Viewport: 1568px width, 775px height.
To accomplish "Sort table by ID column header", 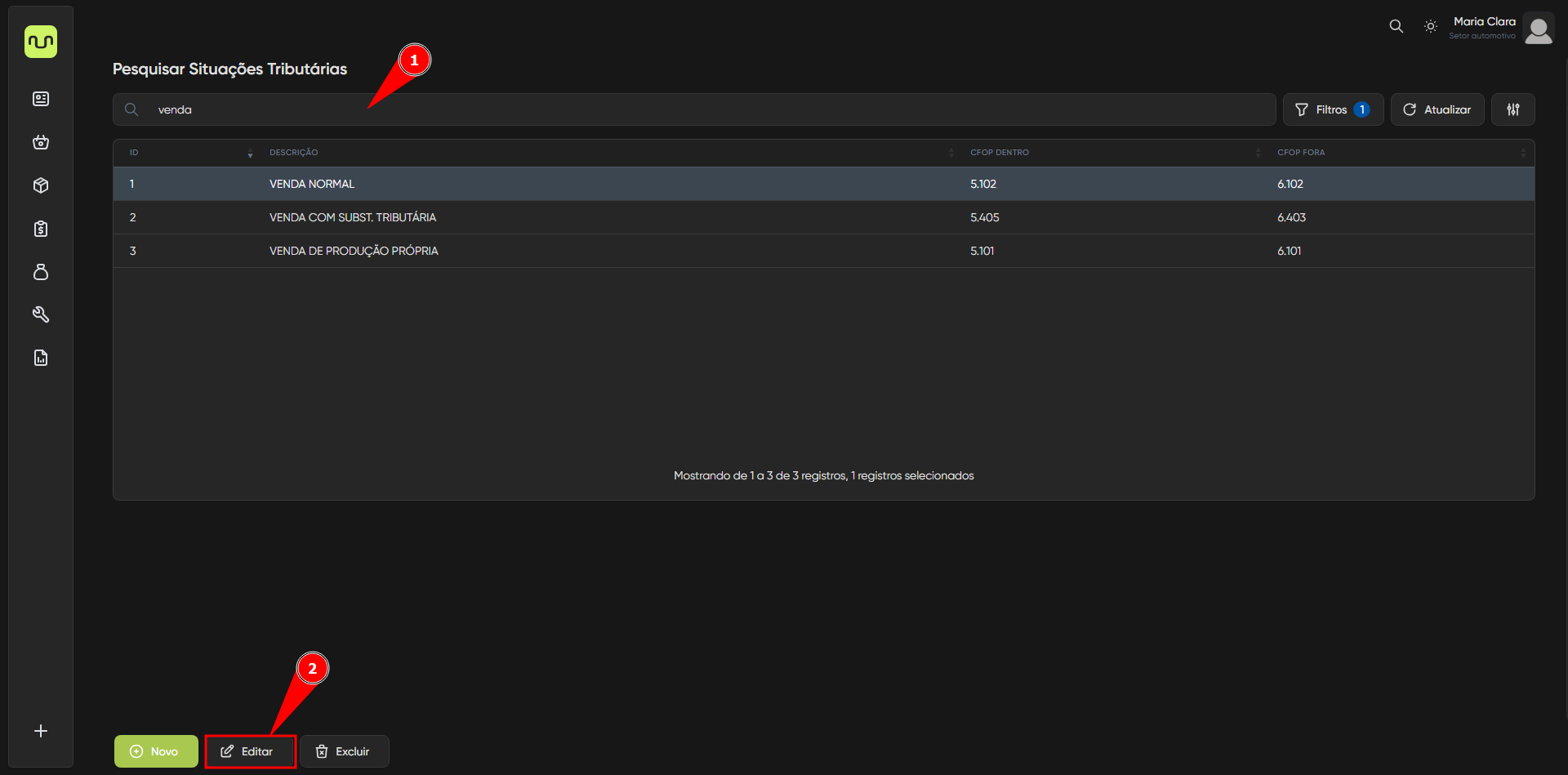I will pyautogui.click(x=134, y=153).
